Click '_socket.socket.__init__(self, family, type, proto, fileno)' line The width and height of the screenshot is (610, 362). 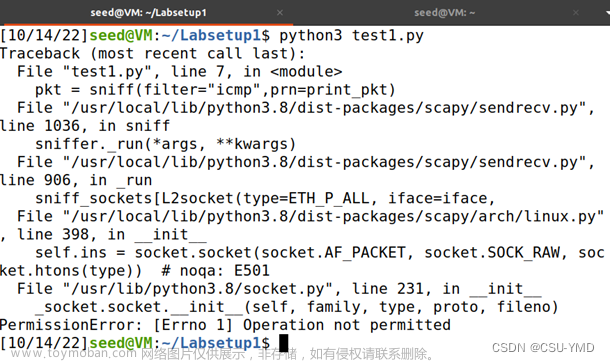tap(297, 307)
